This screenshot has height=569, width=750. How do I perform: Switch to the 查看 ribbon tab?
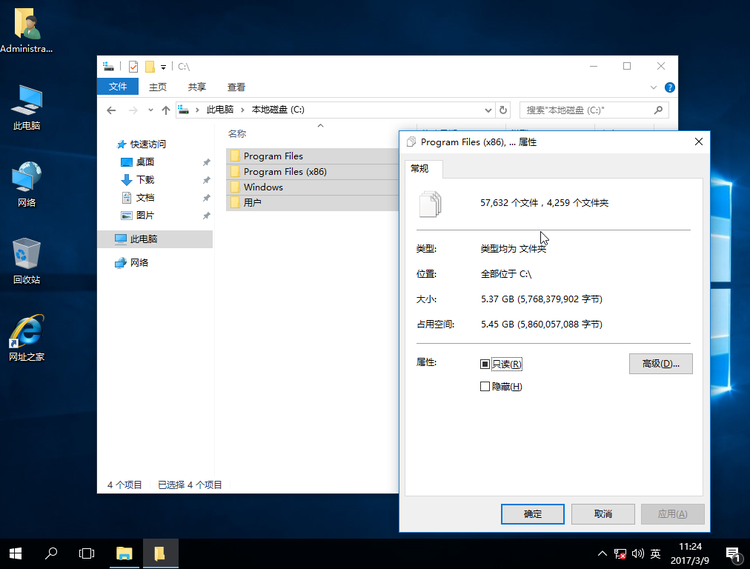click(x=236, y=87)
